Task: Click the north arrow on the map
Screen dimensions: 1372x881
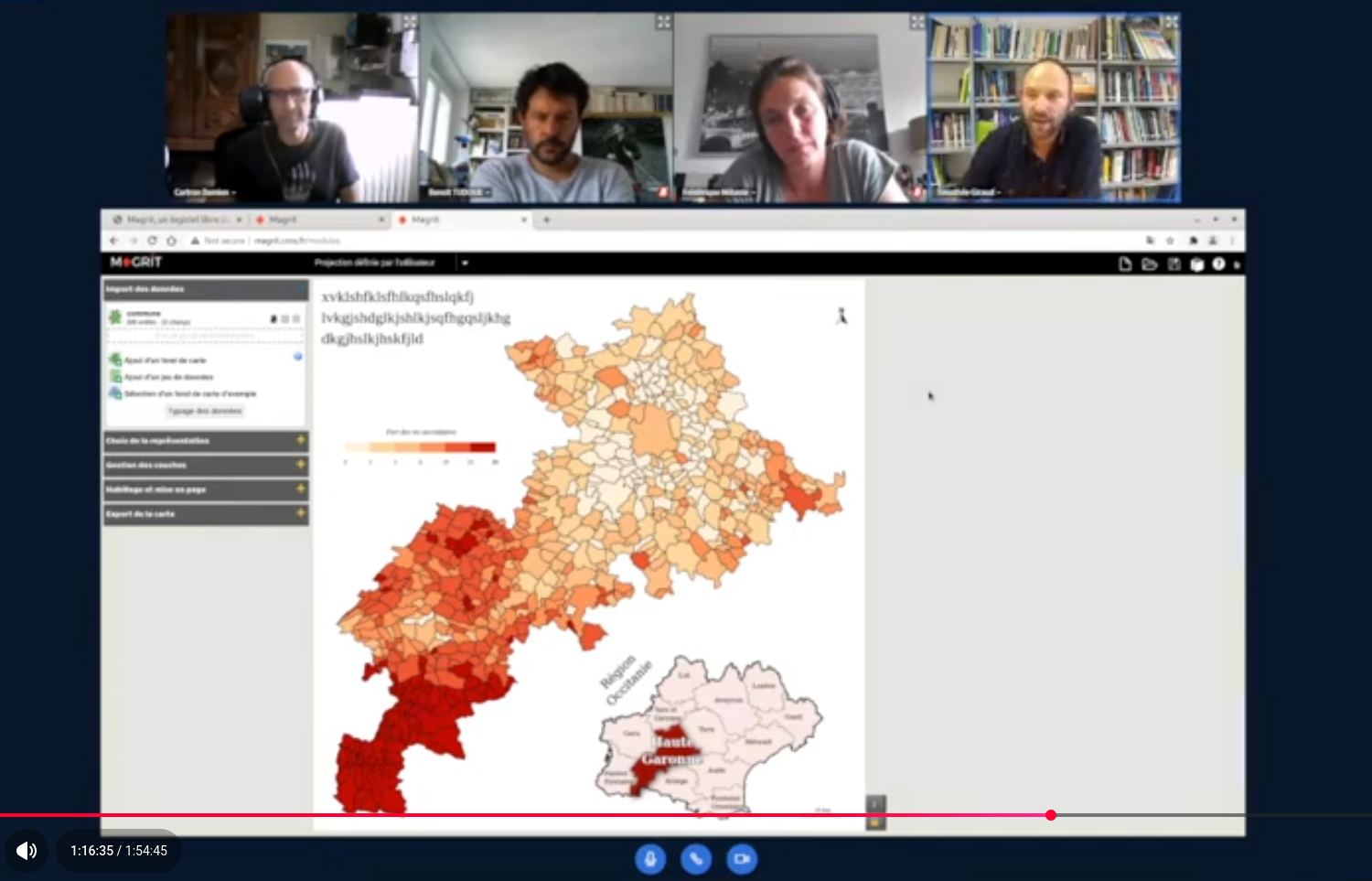Action: click(841, 317)
